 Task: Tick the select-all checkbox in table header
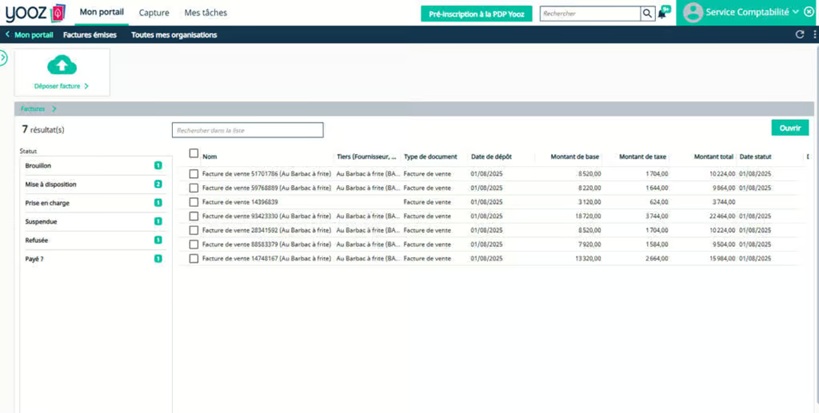click(x=194, y=154)
